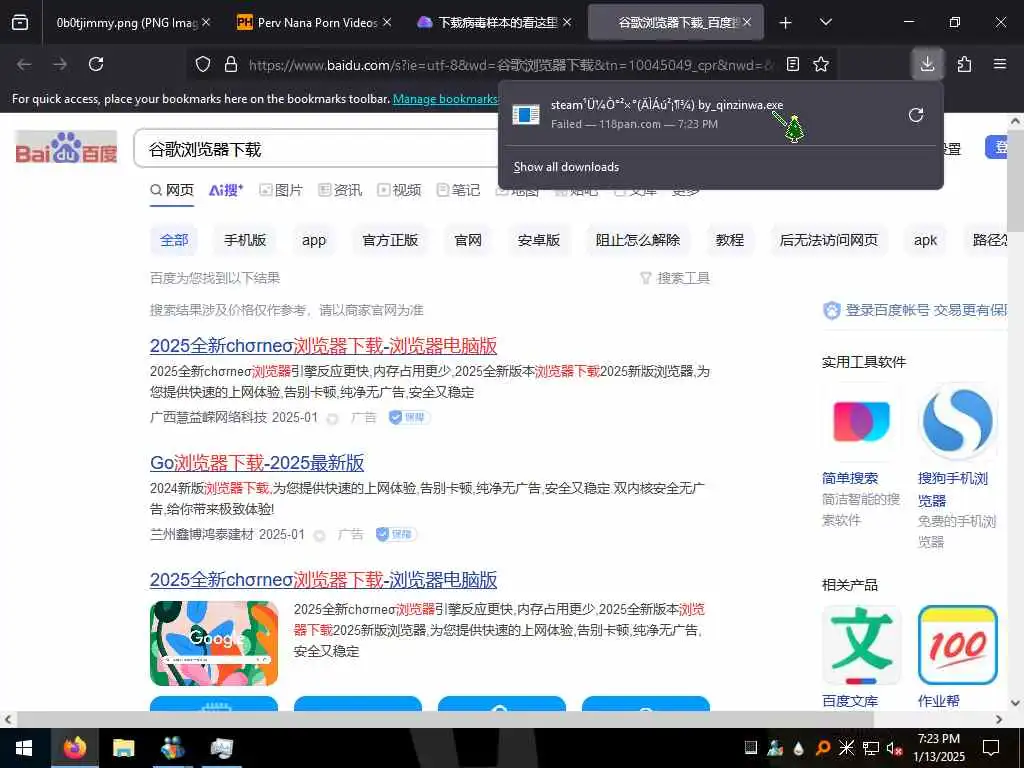Click the Baidu logo
1024x768 pixels.
click(66, 148)
